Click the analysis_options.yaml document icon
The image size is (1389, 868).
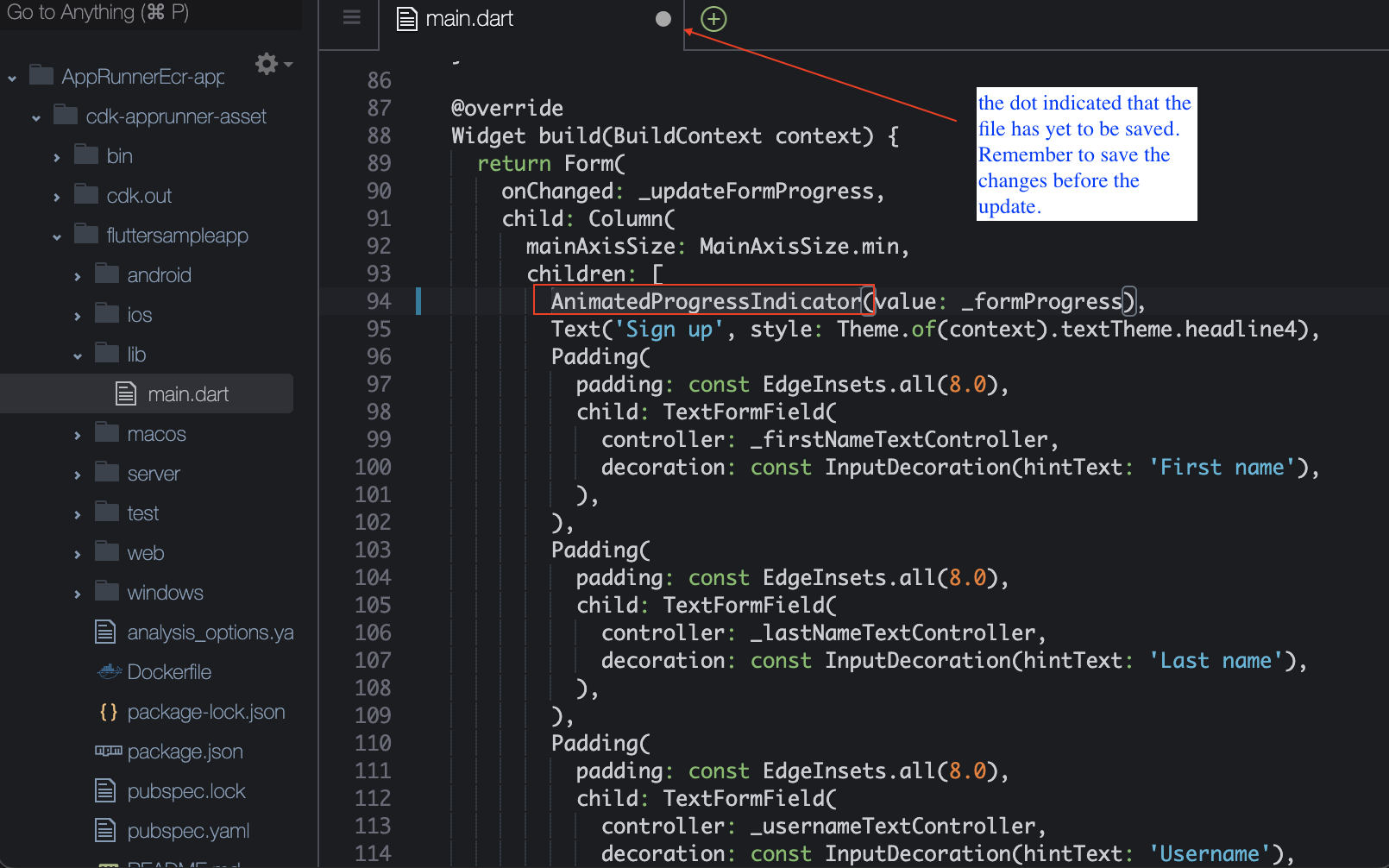click(x=105, y=632)
